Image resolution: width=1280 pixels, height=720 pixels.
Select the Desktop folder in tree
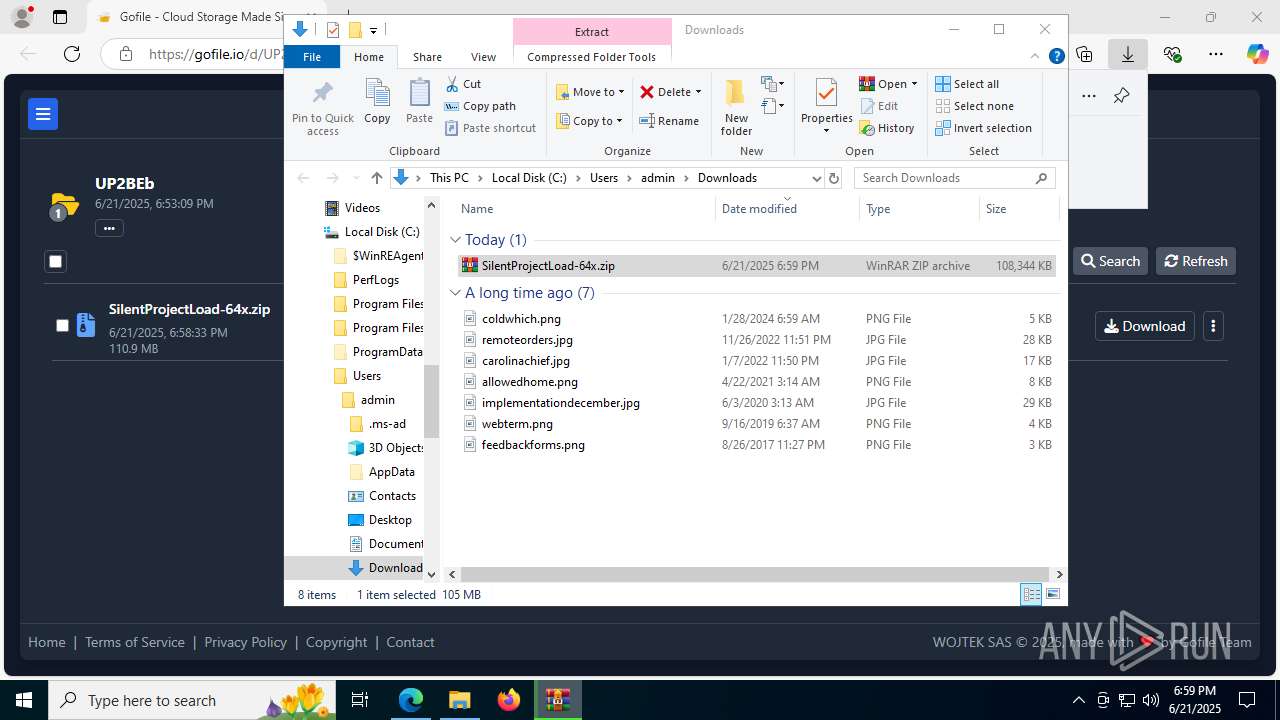[x=390, y=520]
